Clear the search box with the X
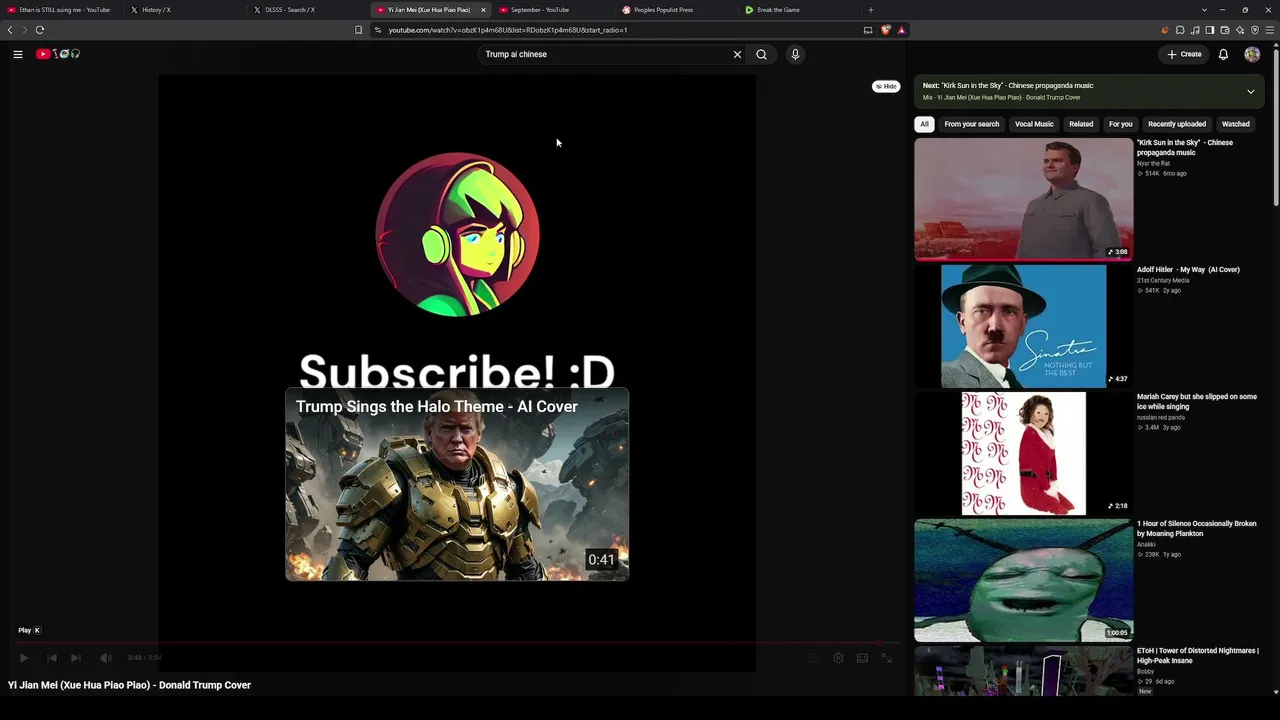 [x=738, y=54]
